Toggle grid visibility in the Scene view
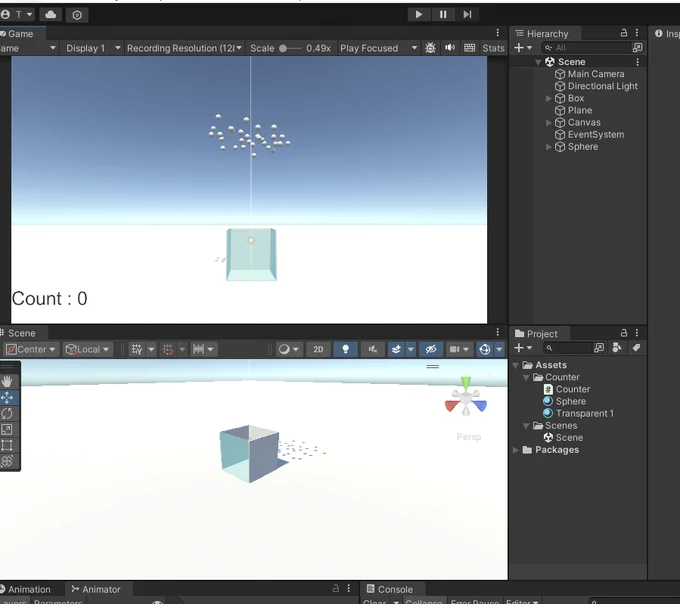Viewport: 680px width, 604px height. click(x=137, y=349)
